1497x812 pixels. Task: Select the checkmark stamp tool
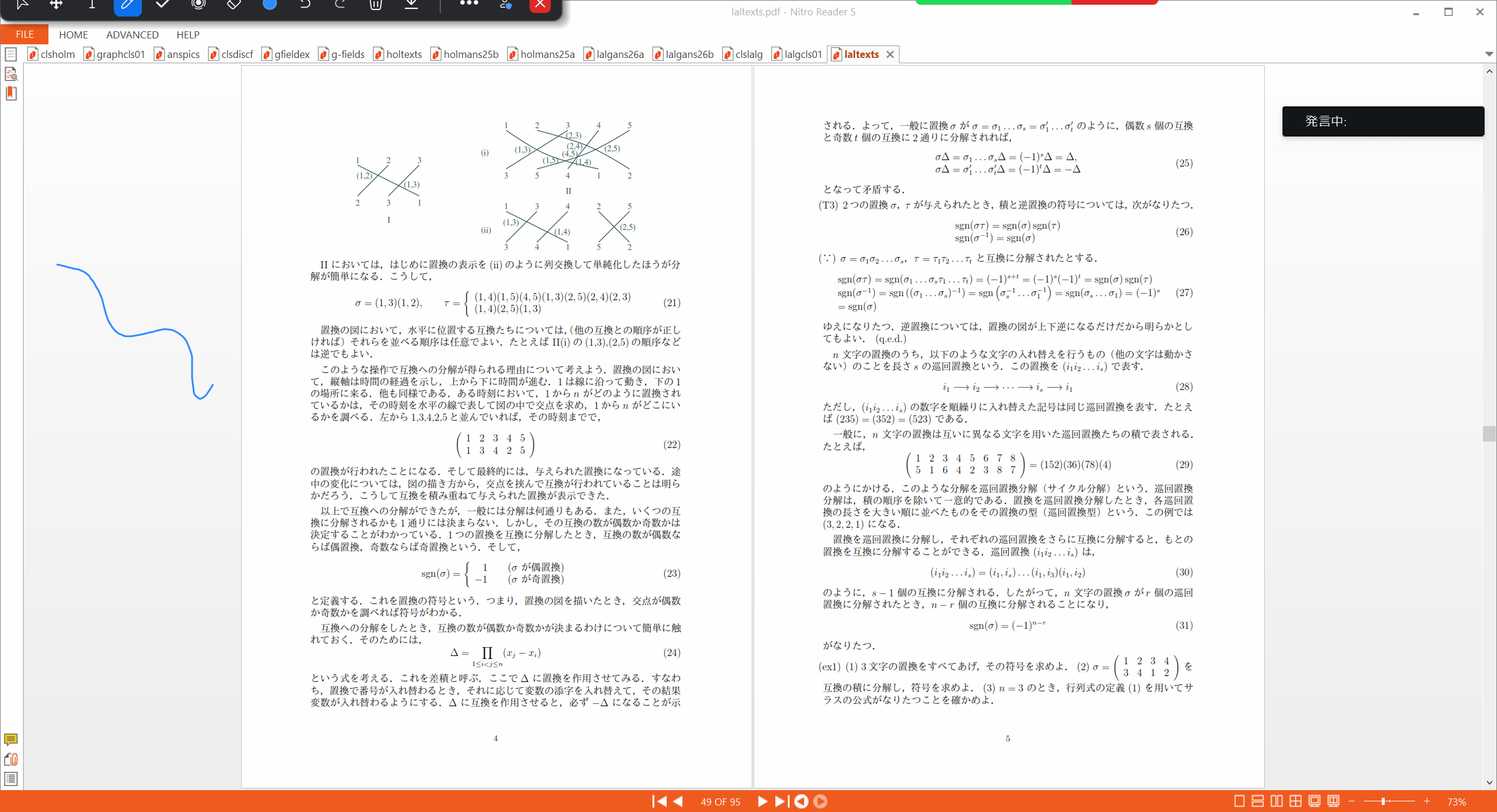pos(163,5)
